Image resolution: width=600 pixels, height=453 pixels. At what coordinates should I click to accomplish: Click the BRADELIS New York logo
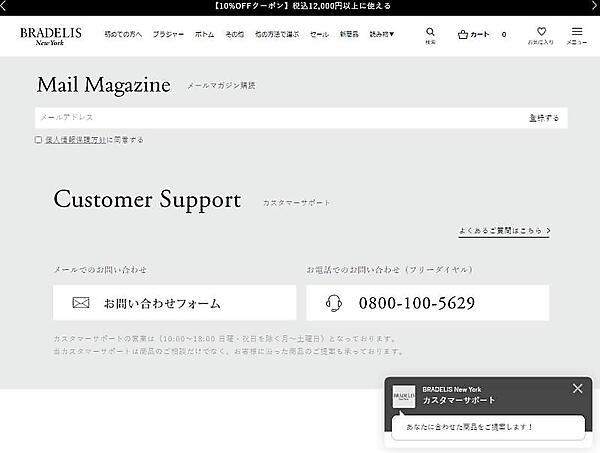click(x=44, y=35)
